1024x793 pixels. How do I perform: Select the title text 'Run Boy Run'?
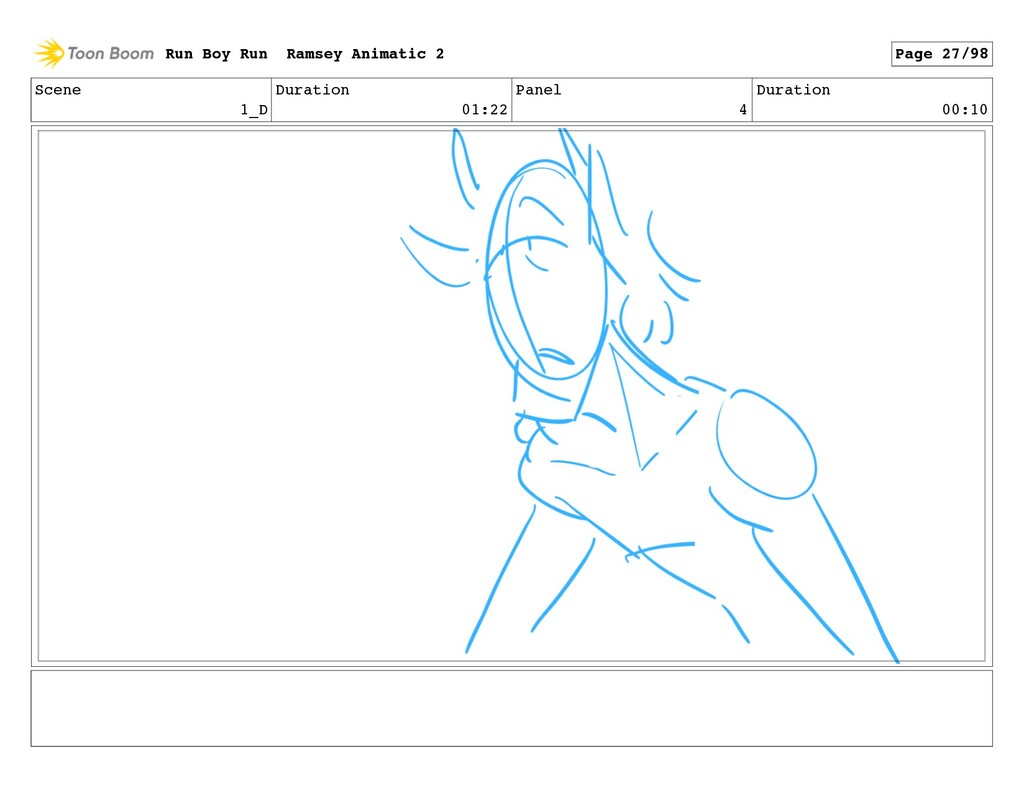point(216,54)
